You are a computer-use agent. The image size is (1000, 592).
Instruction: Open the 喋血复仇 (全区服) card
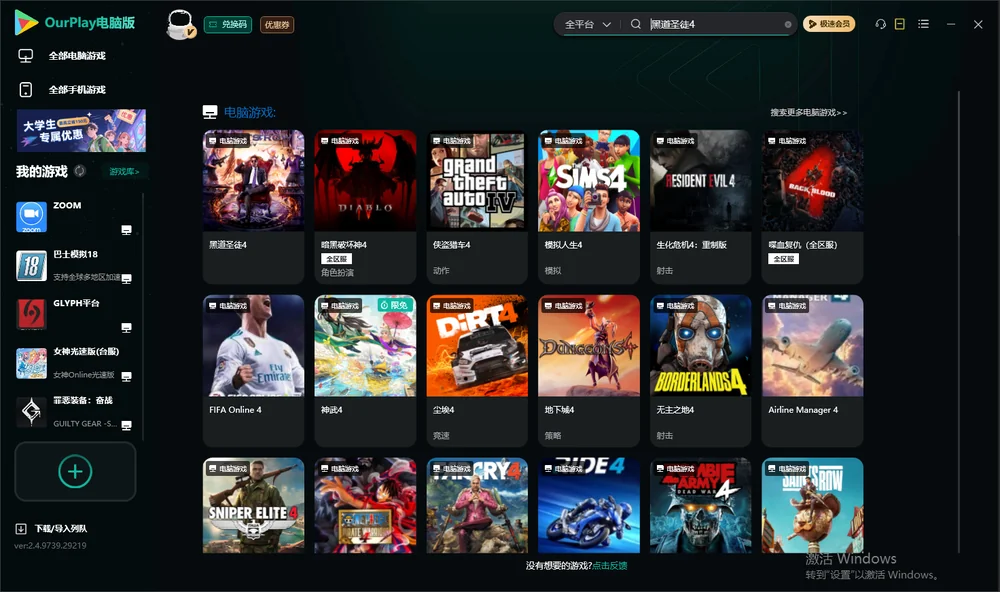[812, 207]
